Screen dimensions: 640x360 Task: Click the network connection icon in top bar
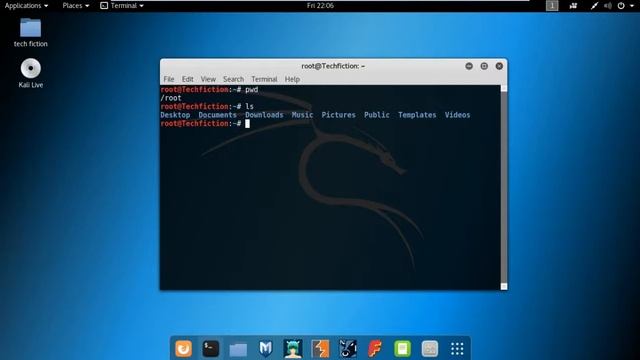click(x=594, y=6)
